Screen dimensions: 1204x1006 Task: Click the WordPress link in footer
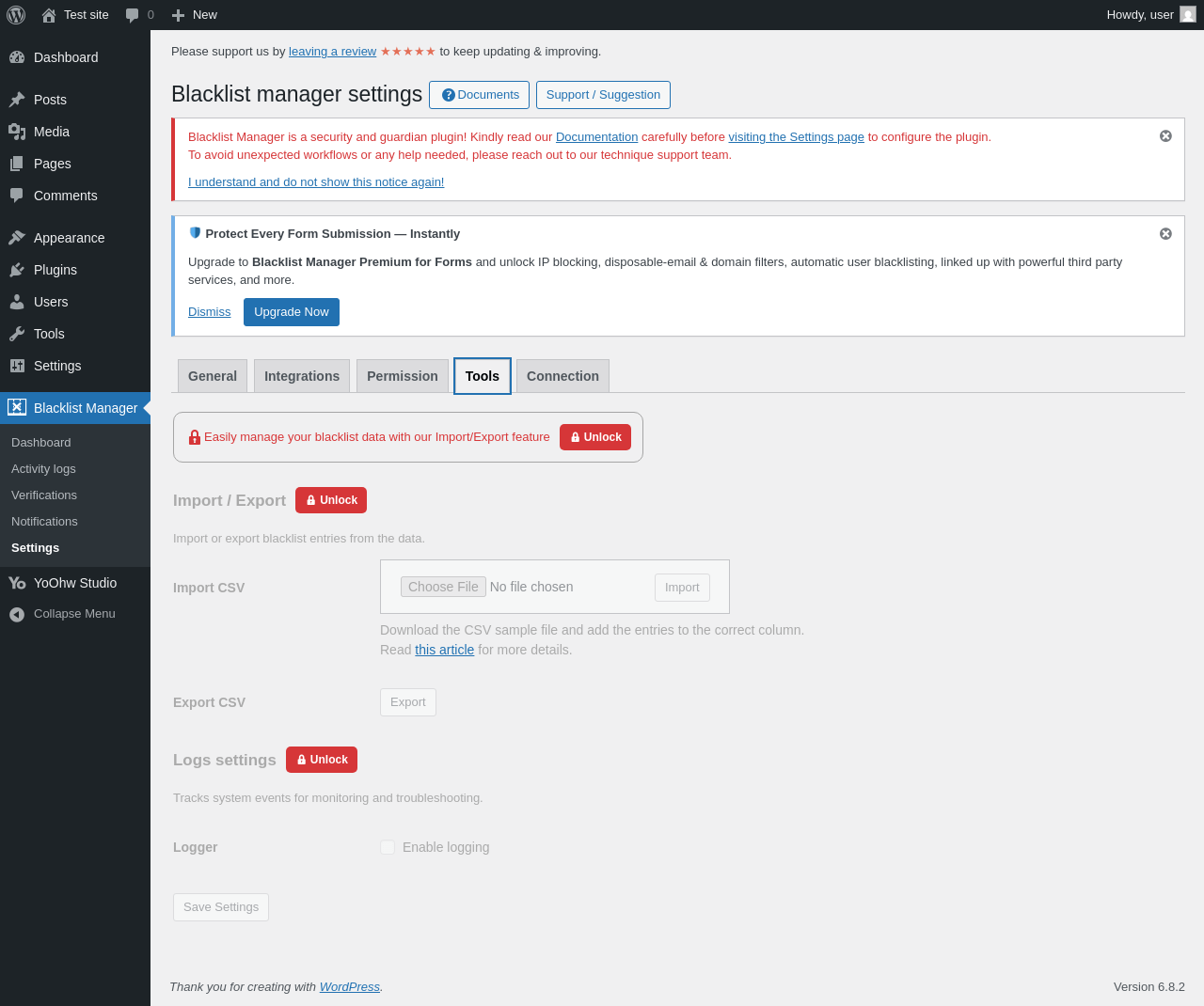point(349,987)
